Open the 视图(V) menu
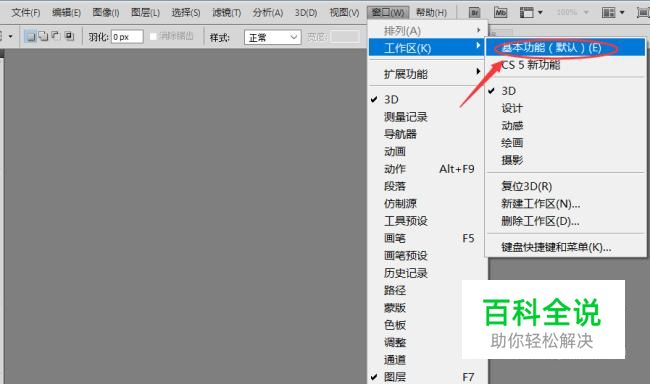The image size is (650, 384). click(x=344, y=12)
